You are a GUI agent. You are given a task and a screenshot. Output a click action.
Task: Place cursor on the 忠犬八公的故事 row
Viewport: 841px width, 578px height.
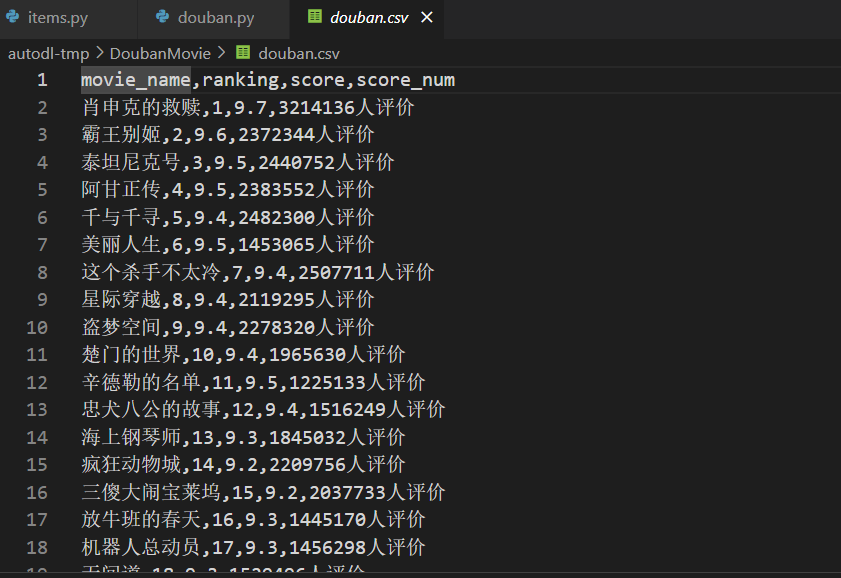[x=263, y=410]
